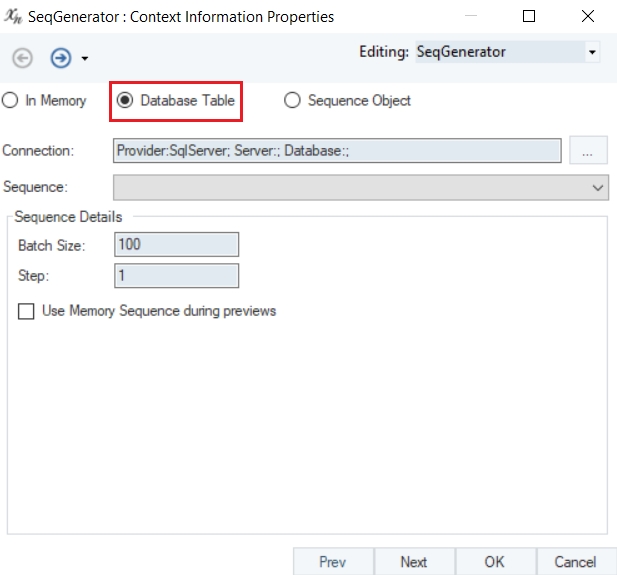
Task: Choose the Sequence Object radio button
Action: [292, 100]
